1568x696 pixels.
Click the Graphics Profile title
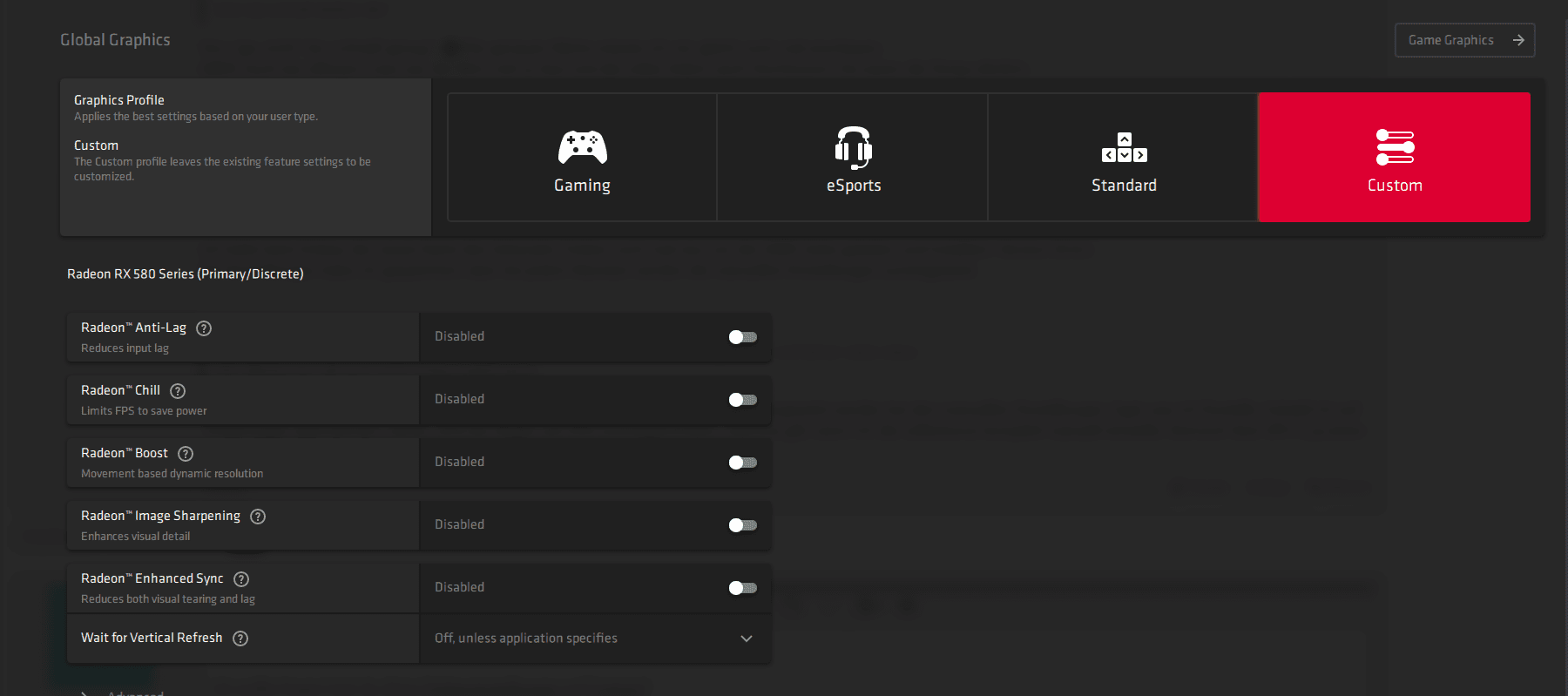click(x=119, y=100)
